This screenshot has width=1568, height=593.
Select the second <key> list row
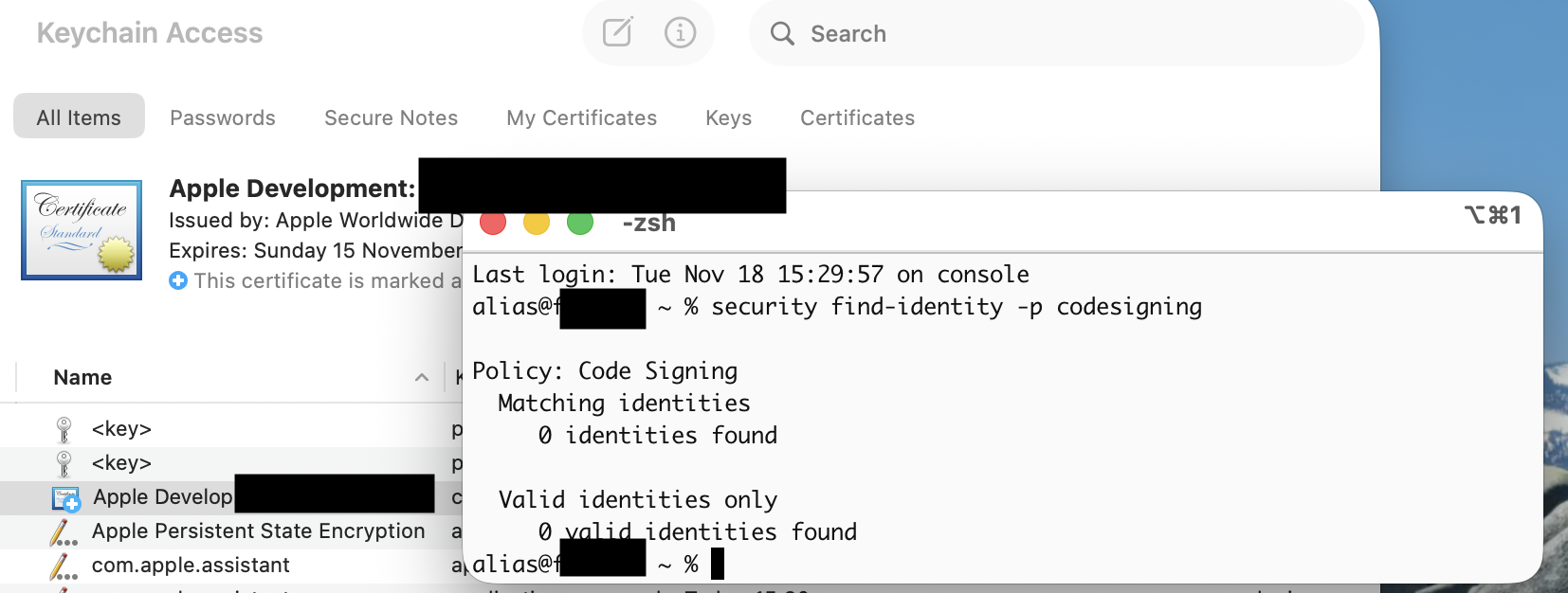pos(121,463)
